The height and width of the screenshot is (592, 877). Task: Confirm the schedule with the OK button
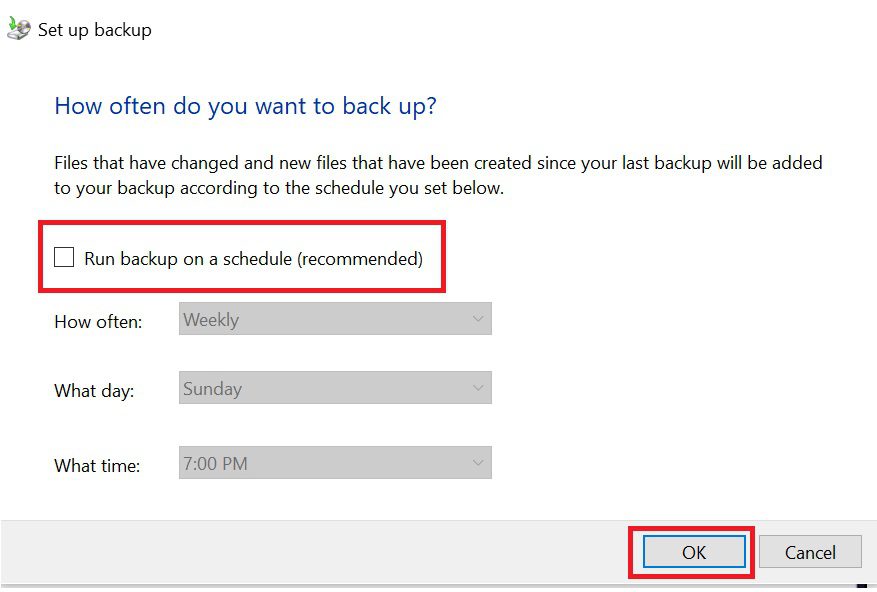[694, 552]
